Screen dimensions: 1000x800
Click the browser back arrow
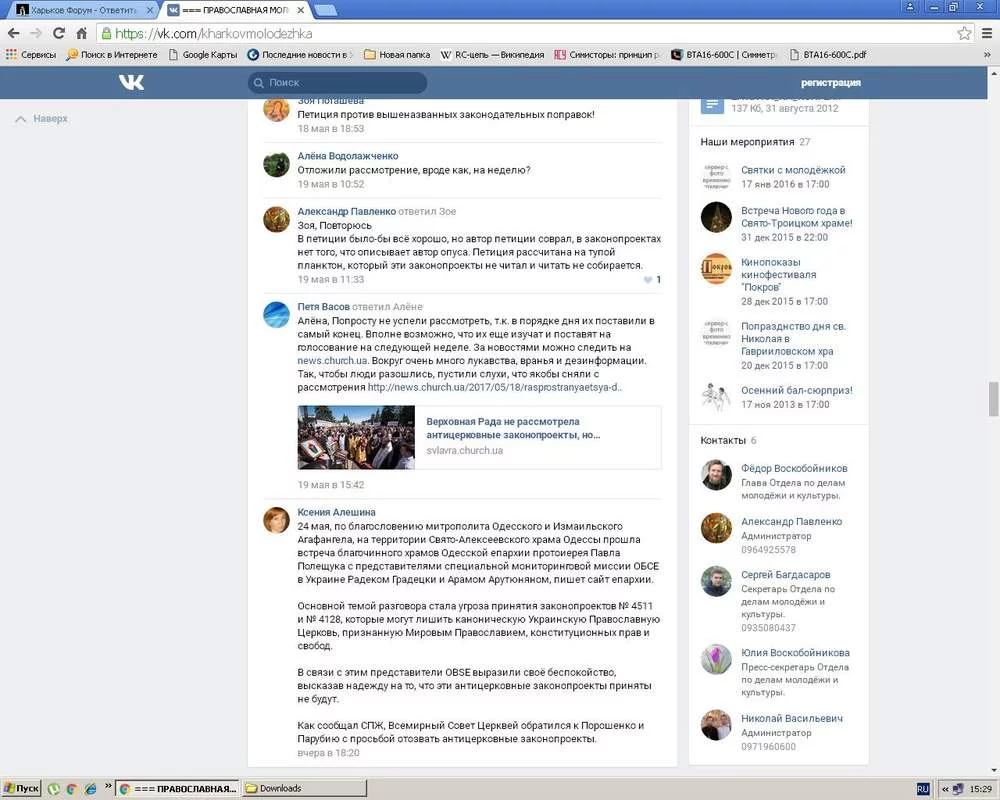(13, 33)
